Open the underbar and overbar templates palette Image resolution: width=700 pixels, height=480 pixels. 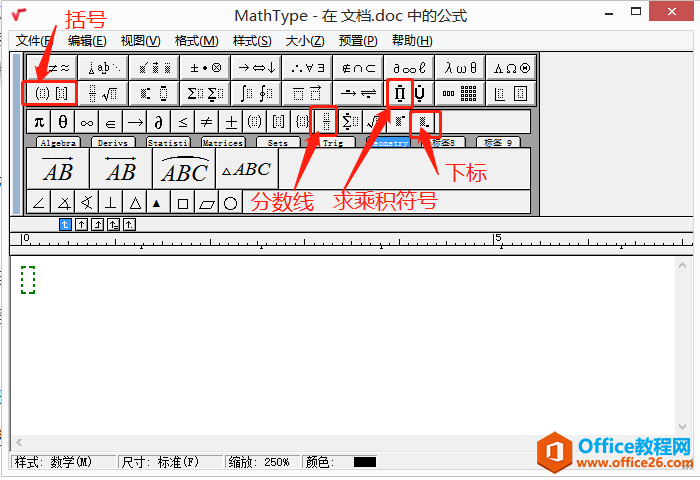307,93
